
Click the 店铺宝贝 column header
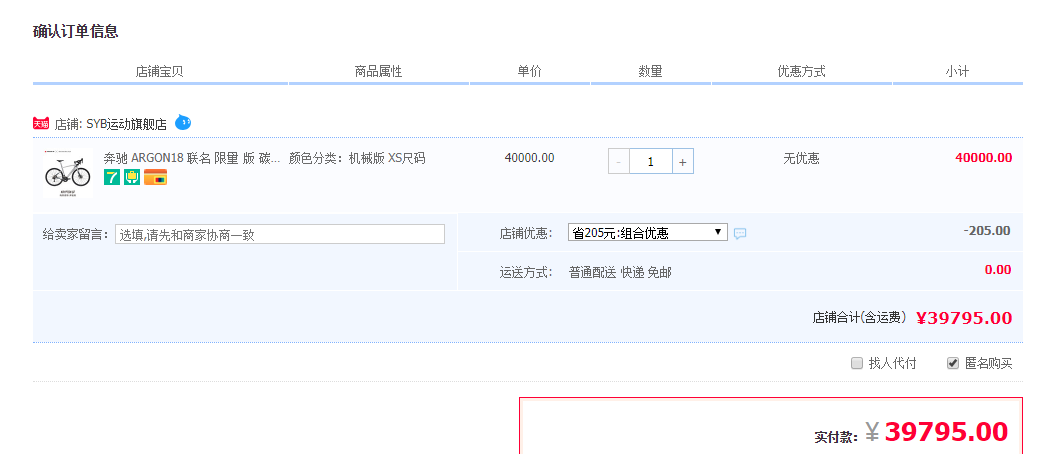coord(159,72)
